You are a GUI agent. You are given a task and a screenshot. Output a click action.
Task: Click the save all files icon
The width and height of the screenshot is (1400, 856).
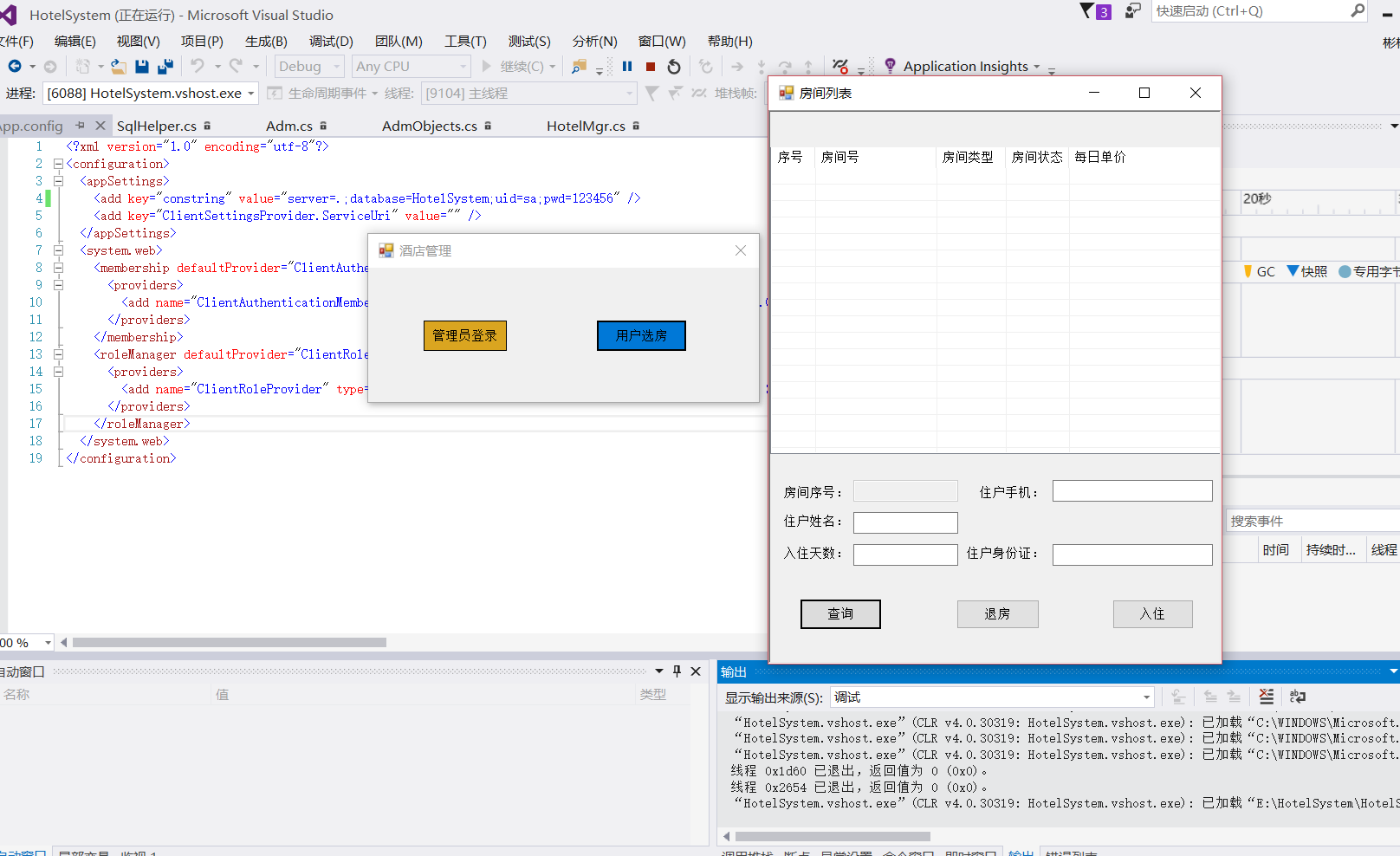click(x=165, y=67)
